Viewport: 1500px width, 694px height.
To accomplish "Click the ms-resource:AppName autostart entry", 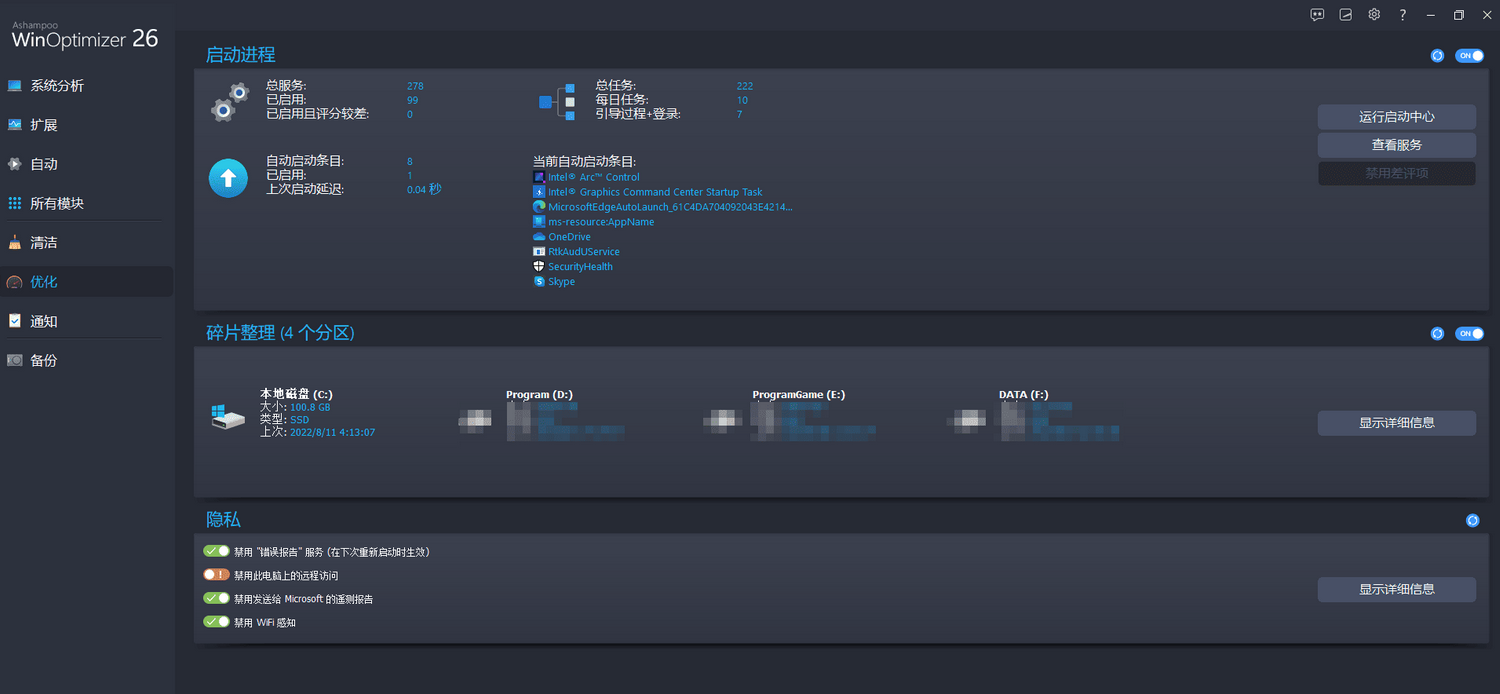I will pyautogui.click(x=601, y=222).
